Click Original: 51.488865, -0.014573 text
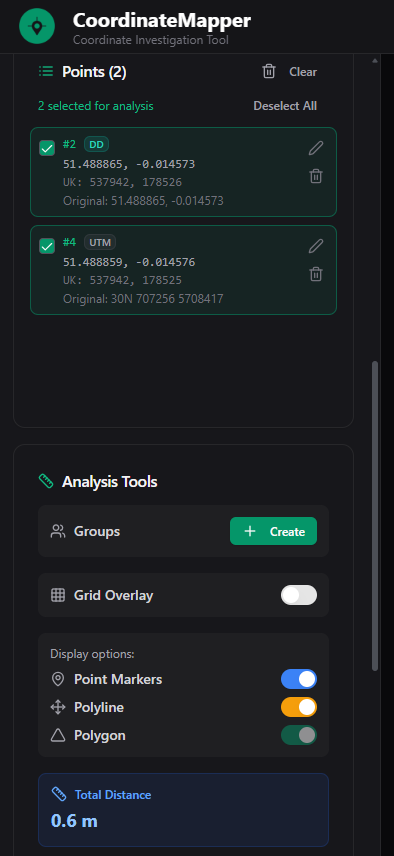Screen dimensions: 394x856 coord(144,200)
